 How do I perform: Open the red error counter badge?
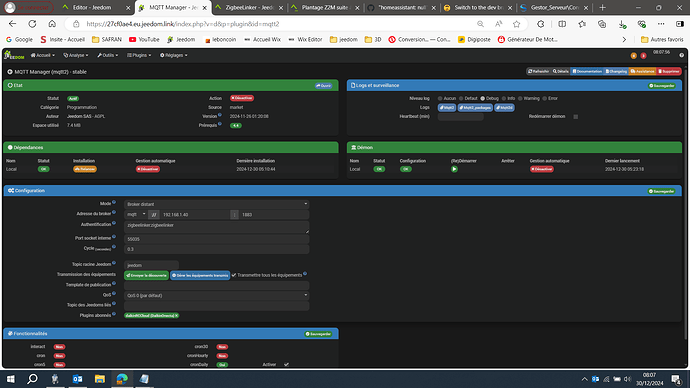pos(643,55)
